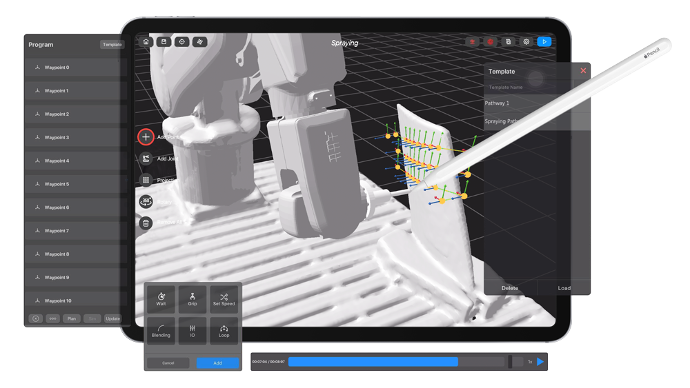The image size is (690, 388).
Task: Click Plan button in Program panel
Action: [72, 318]
